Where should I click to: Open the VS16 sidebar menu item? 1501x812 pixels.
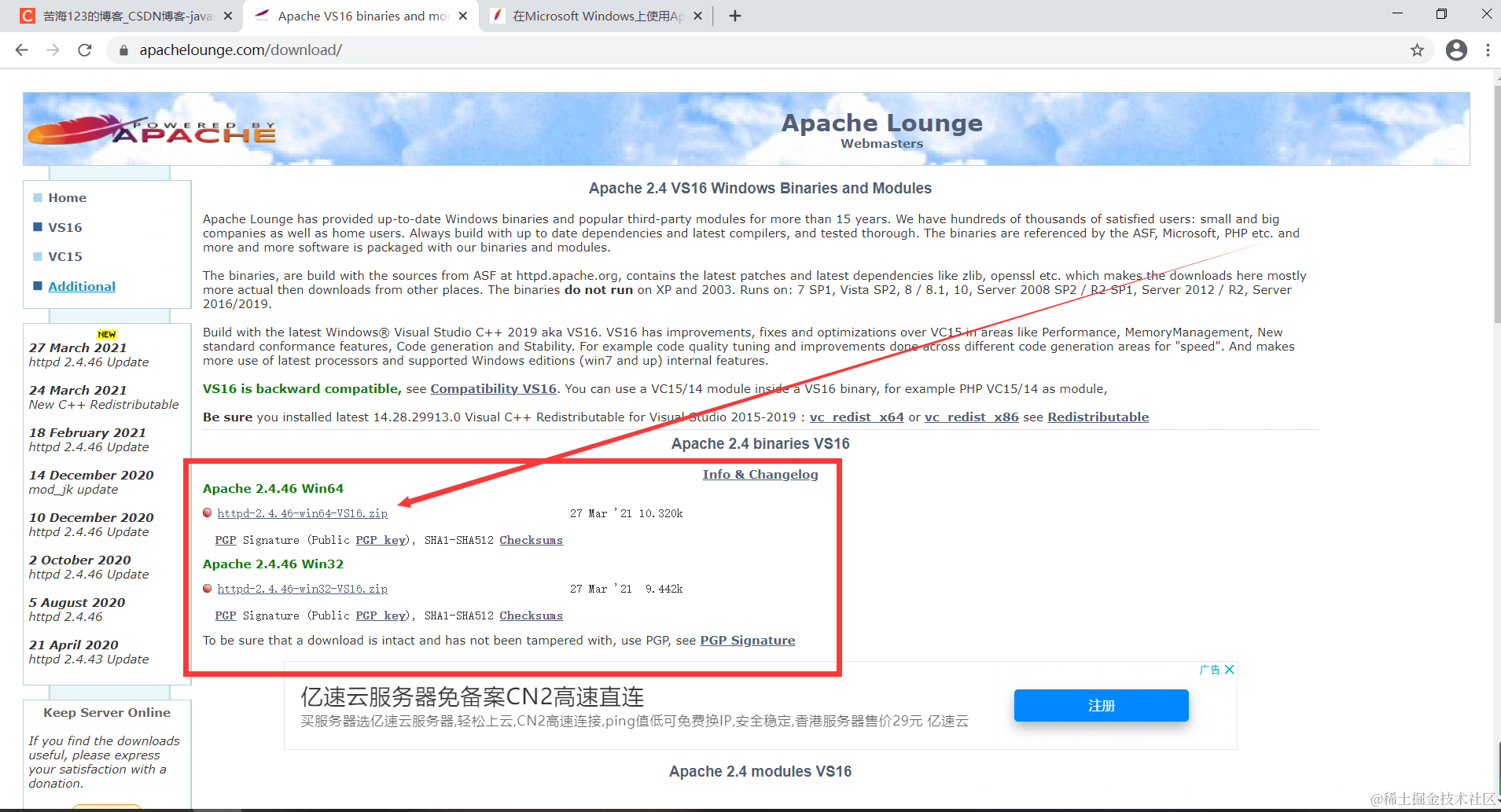click(x=64, y=228)
